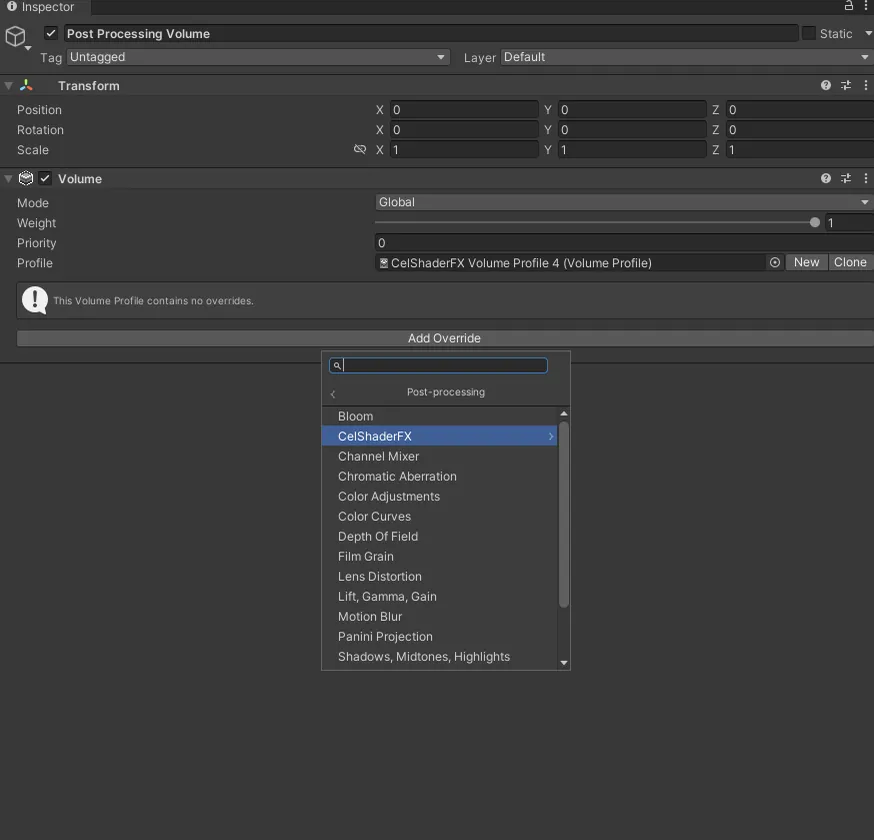The image size is (874, 840).
Task: Open the Profile object picker circle
Action: point(775,263)
